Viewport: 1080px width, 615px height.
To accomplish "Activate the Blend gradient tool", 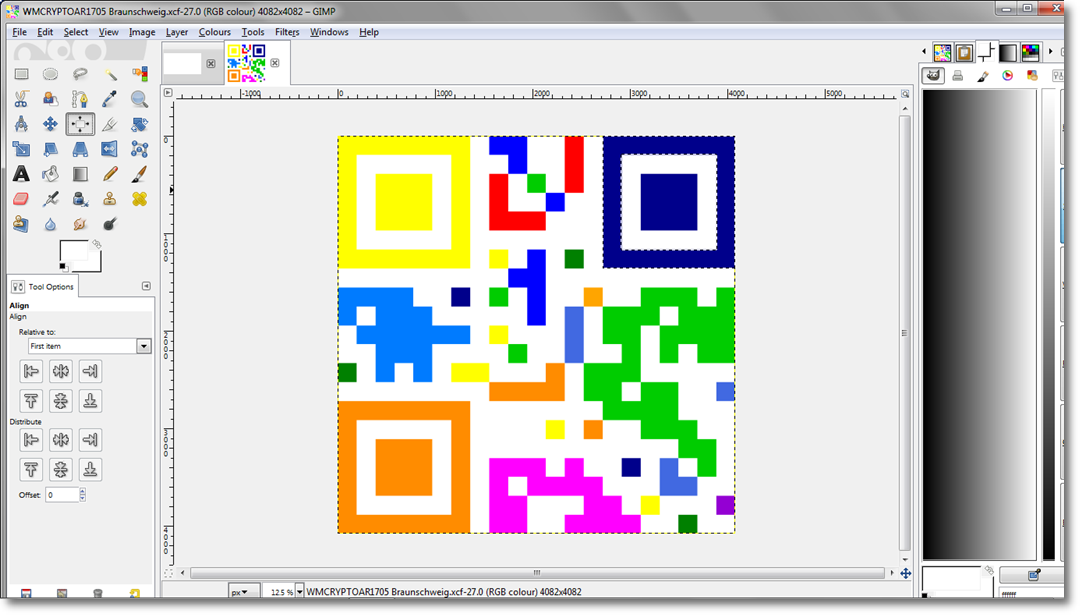I will tap(80, 174).
